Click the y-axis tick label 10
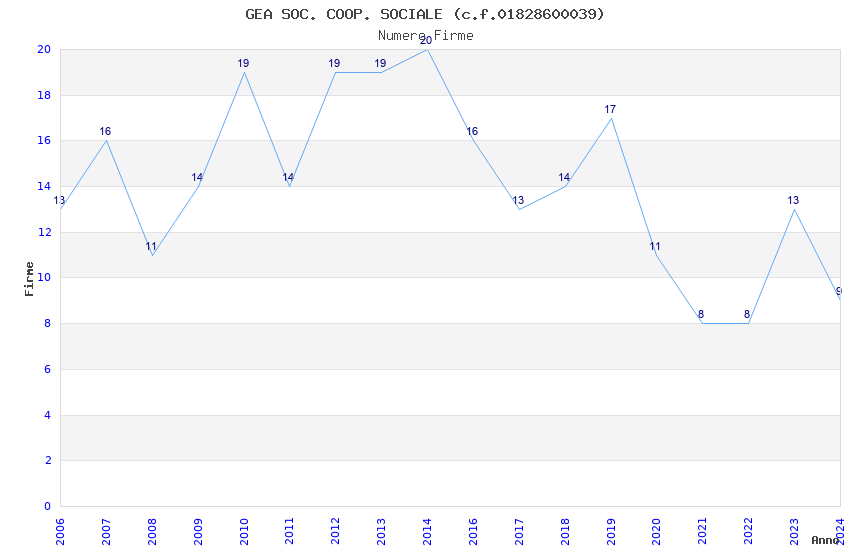 click(44, 277)
